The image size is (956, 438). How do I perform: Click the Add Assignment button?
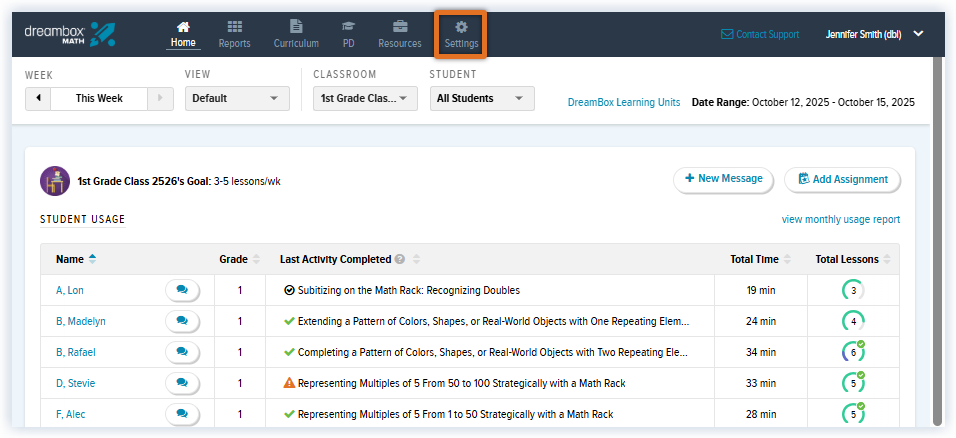842,179
